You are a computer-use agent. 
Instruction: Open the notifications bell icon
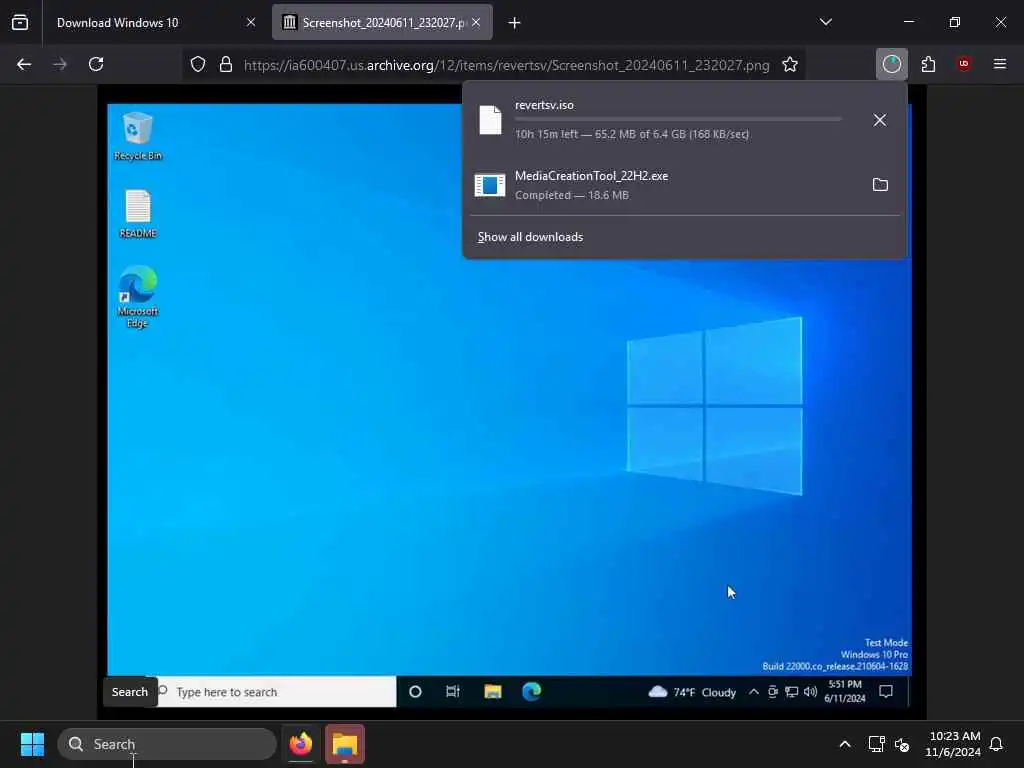tap(997, 744)
